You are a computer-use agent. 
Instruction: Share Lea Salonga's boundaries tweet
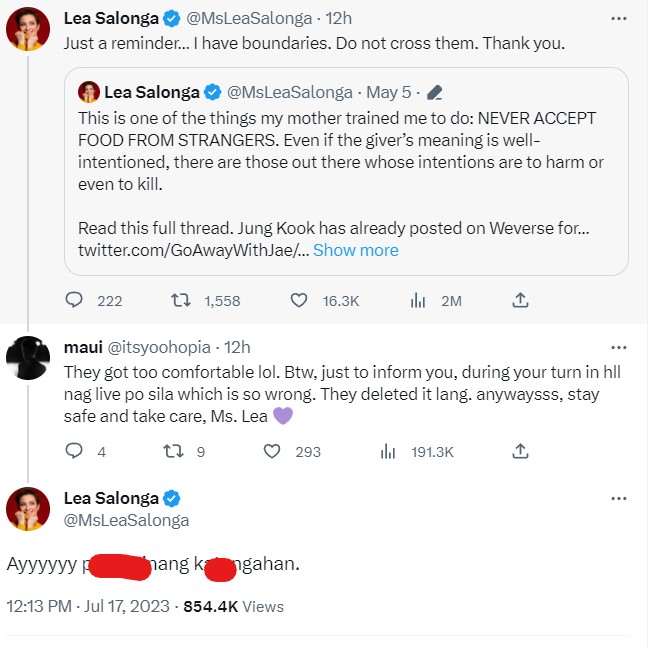[520, 300]
